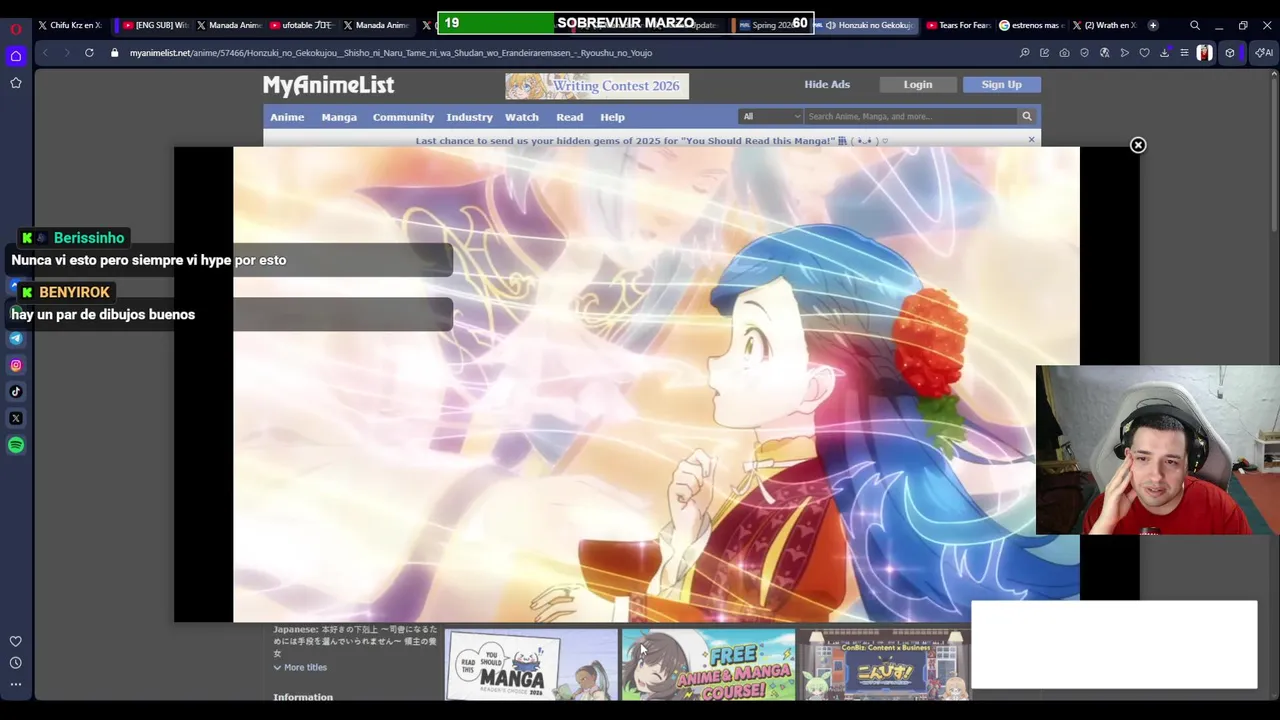Open sidebar three-dots more options
The width and height of the screenshot is (1280, 720).
[16, 685]
